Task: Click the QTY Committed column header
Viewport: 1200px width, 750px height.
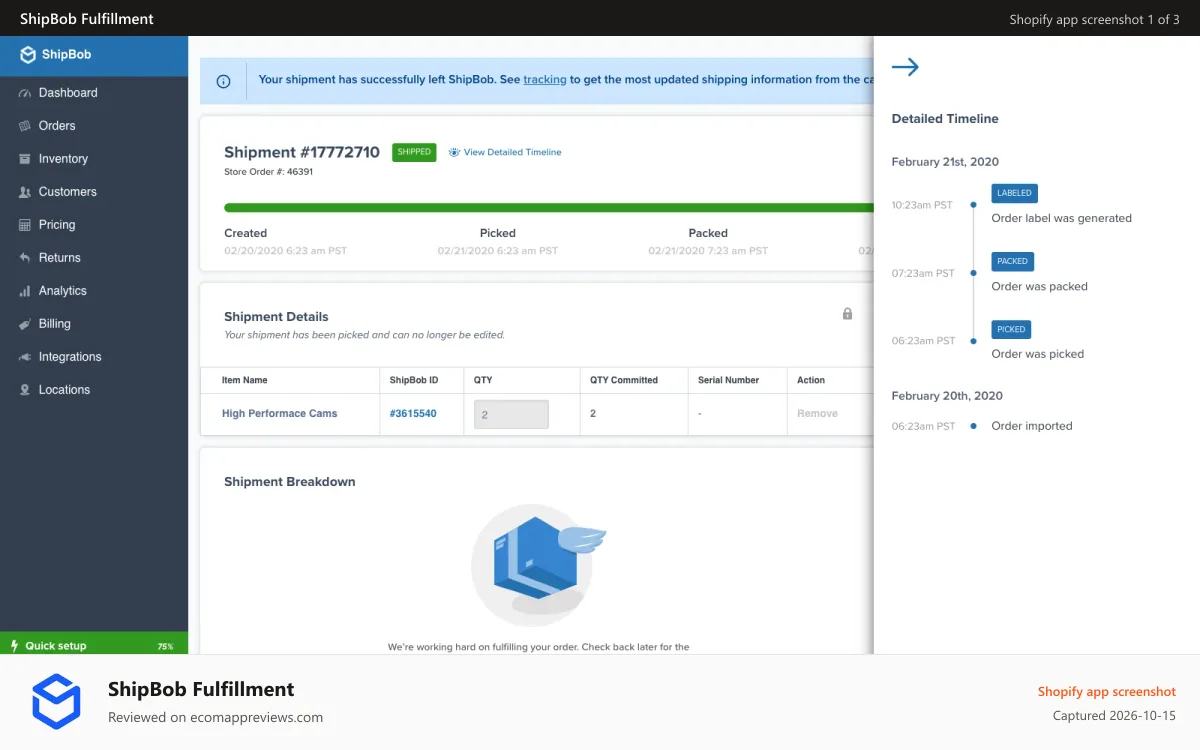Action: tap(624, 380)
